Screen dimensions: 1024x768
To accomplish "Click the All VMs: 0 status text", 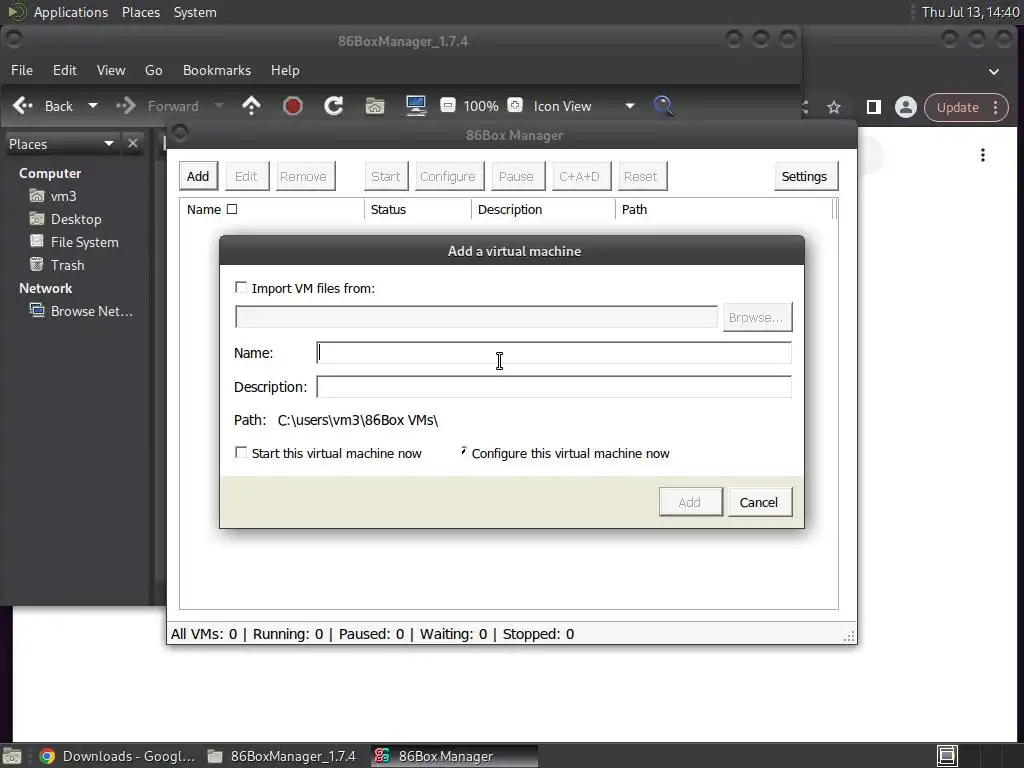I will (204, 634).
